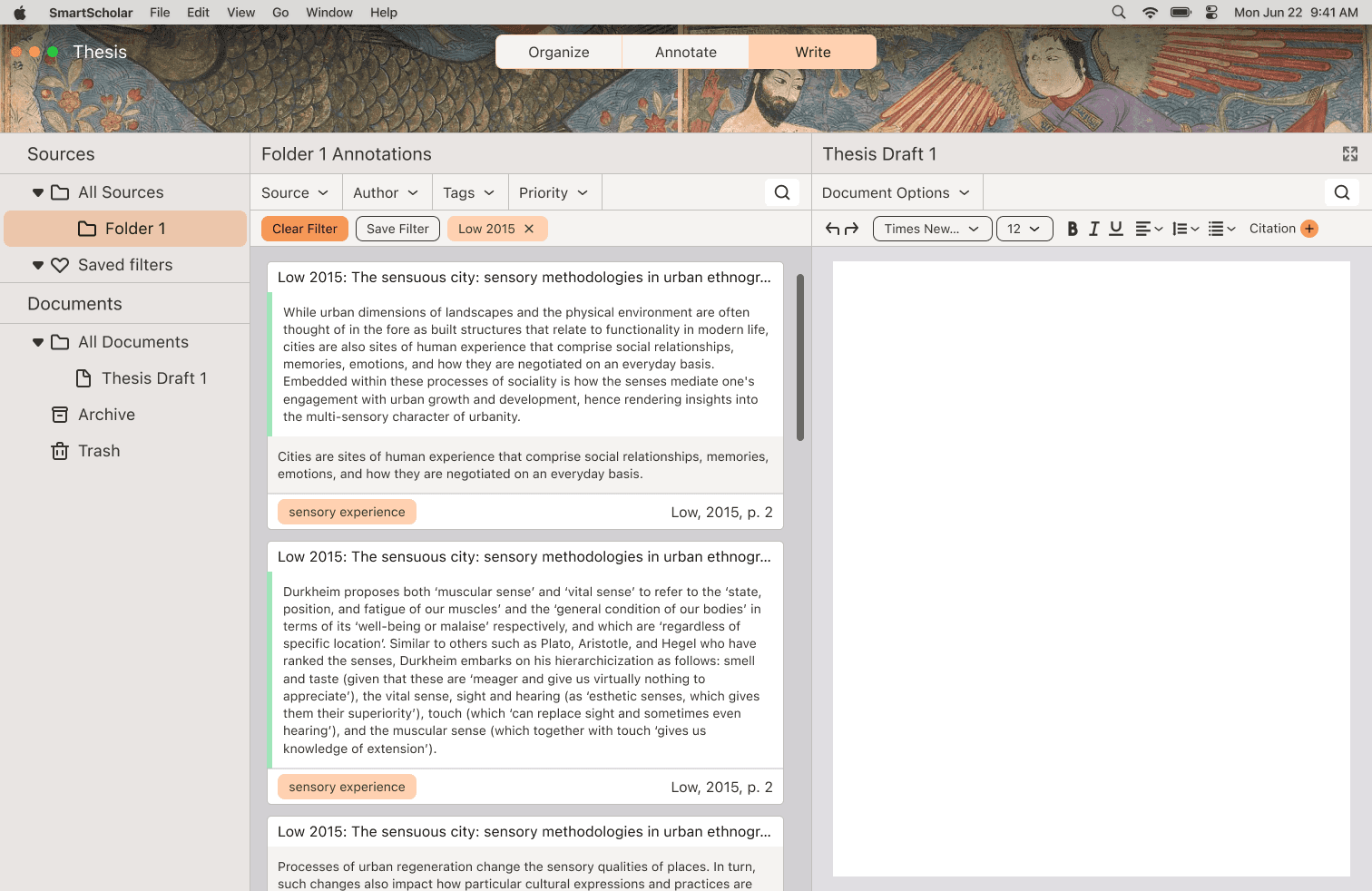The image size is (1372, 891).
Task: Click the Clear Filter button
Action: [305, 229]
